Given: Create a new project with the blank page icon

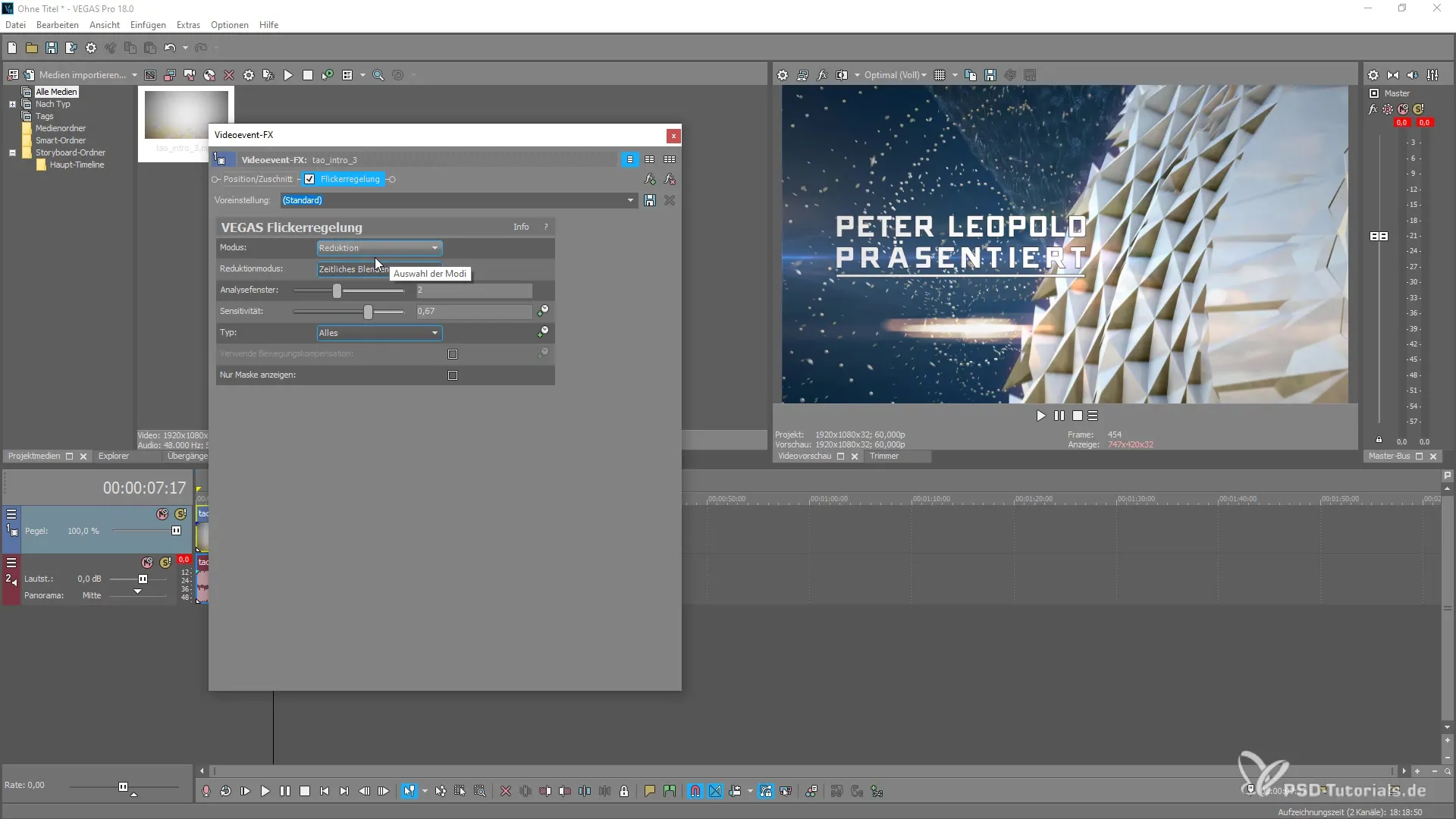Looking at the screenshot, I should click(12, 48).
